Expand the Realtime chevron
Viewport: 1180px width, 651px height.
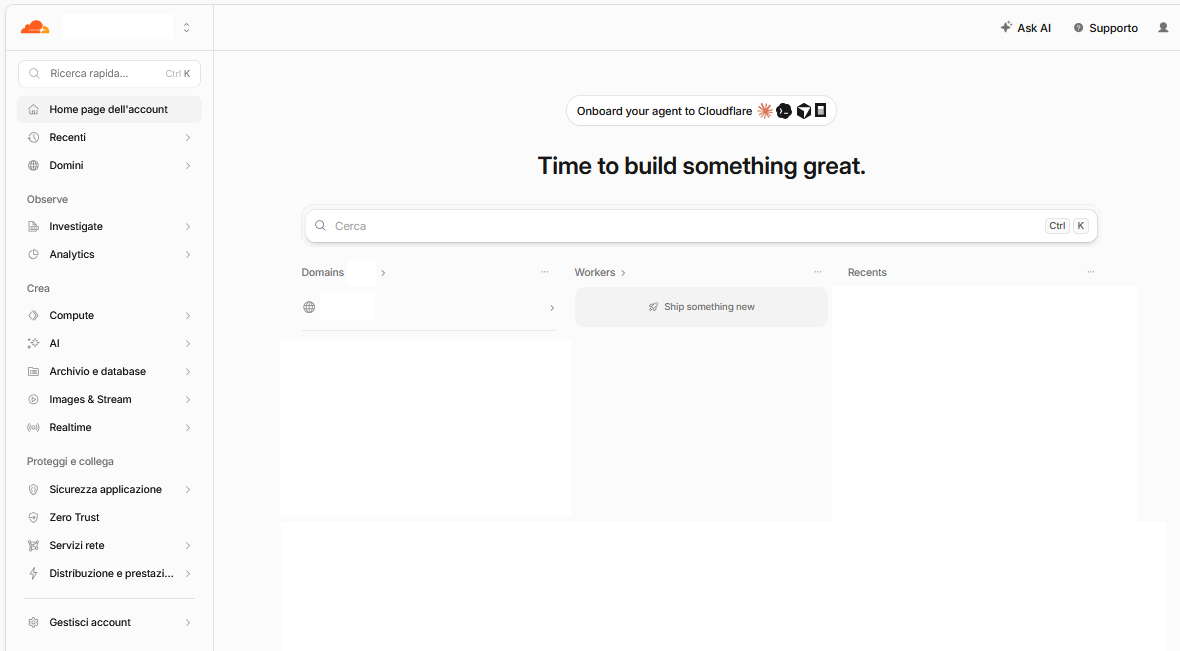188,427
